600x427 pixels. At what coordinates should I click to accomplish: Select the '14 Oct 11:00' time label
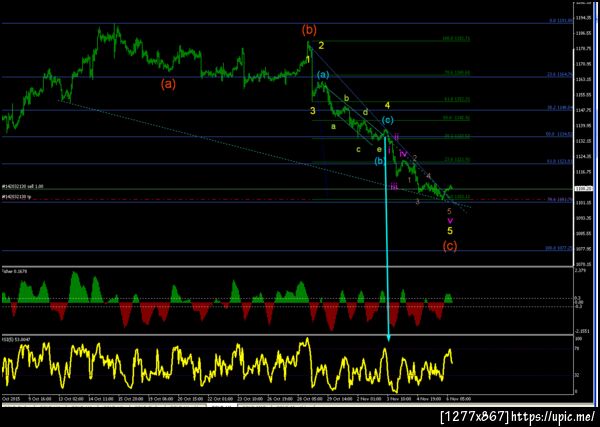99,398
